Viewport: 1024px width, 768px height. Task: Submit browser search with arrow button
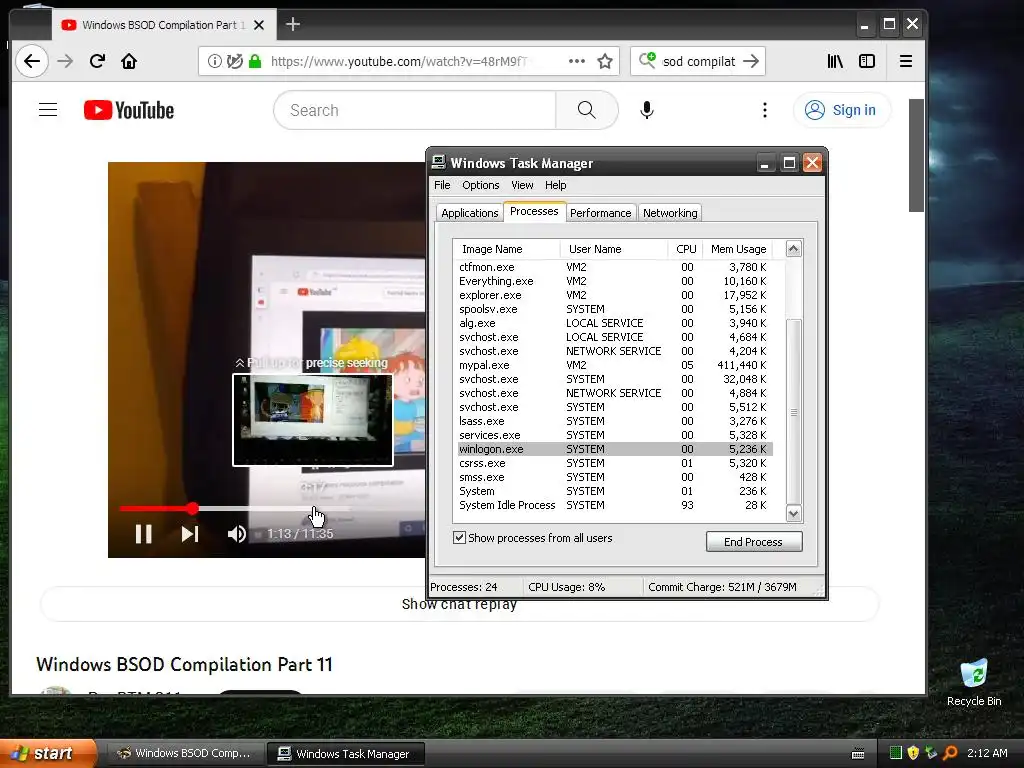coord(751,61)
